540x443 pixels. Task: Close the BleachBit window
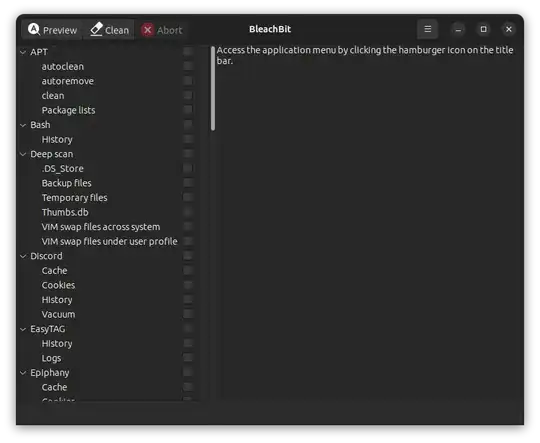tap(509, 30)
